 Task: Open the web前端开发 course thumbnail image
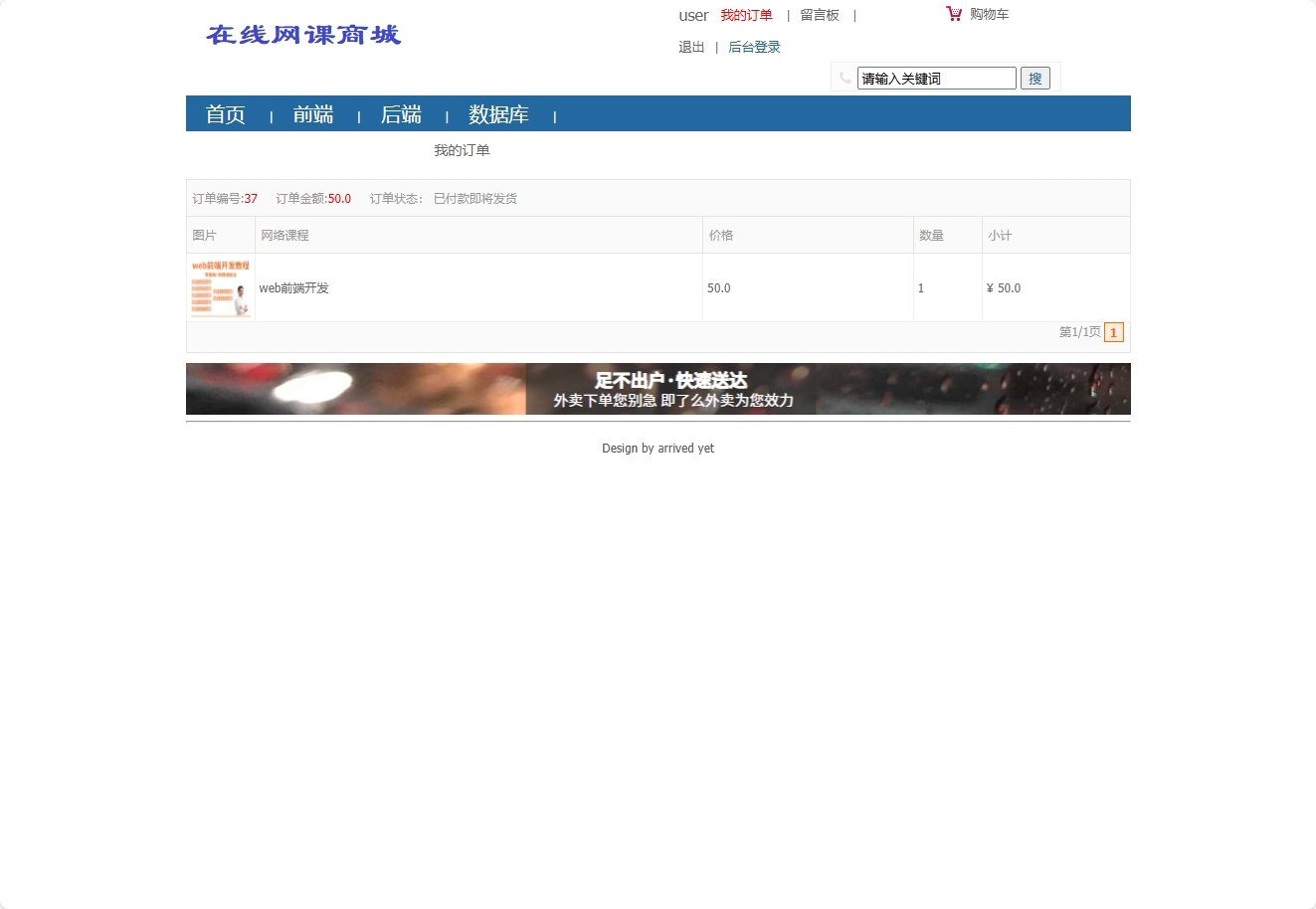tap(220, 287)
